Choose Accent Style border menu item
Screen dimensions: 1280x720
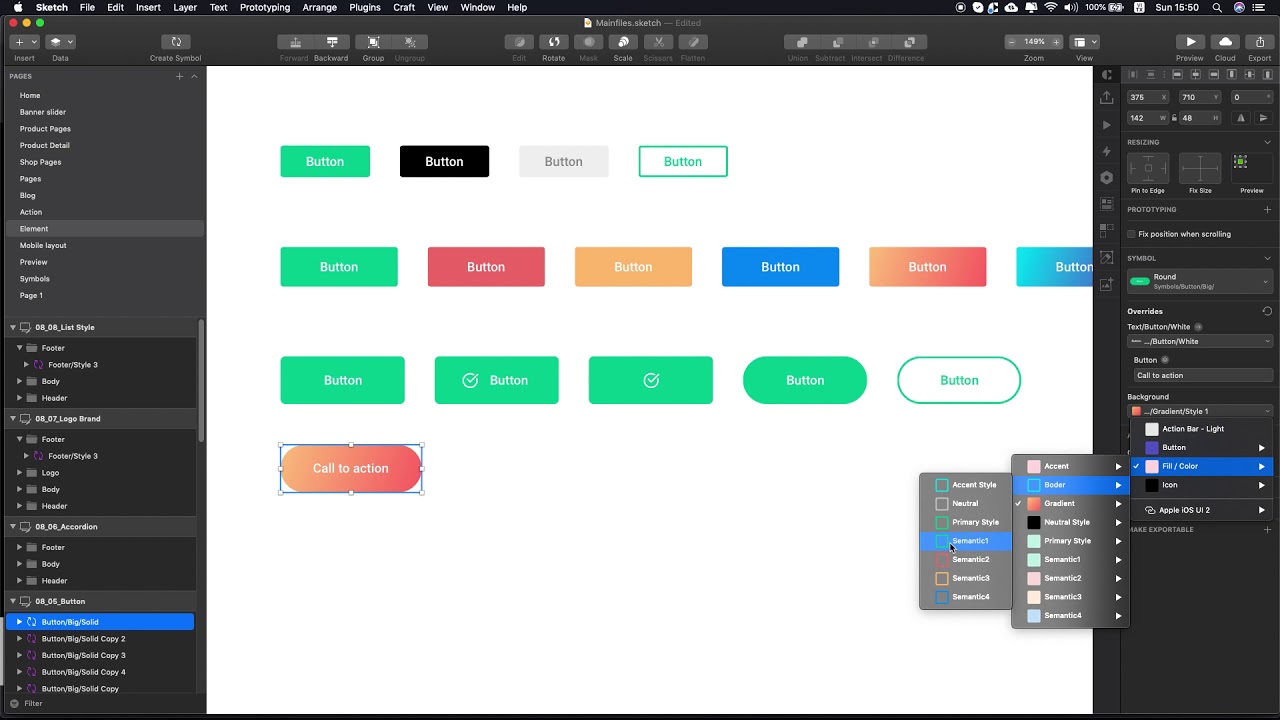pyautogui.click(x=966, y=485)
